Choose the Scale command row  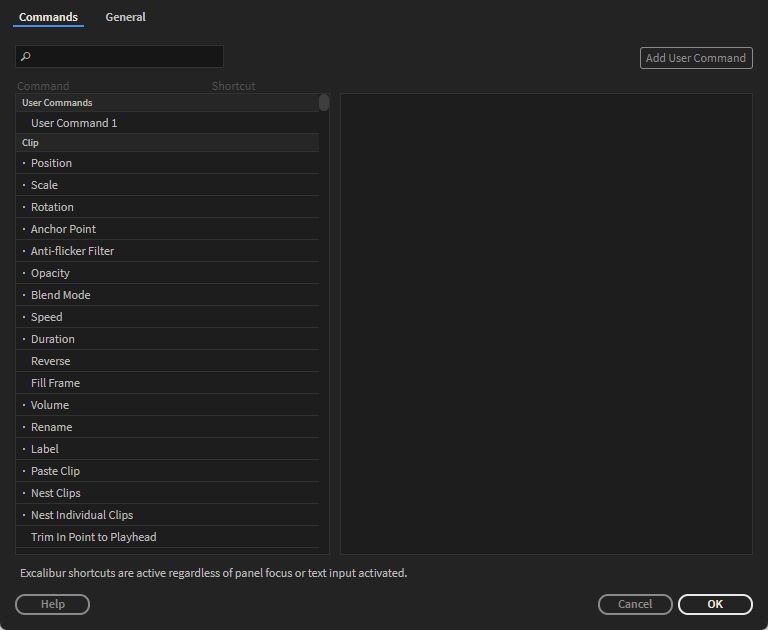tap(44, 185)
